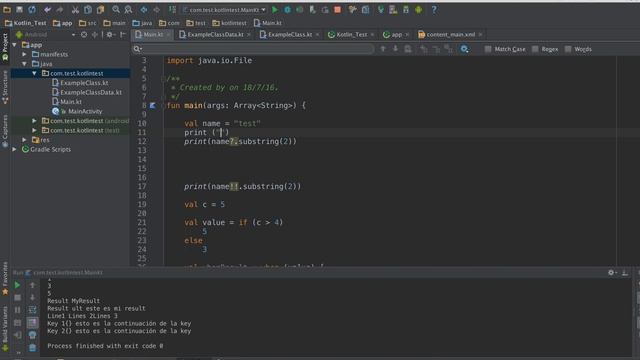Enable the Regex checkbox

535,49
